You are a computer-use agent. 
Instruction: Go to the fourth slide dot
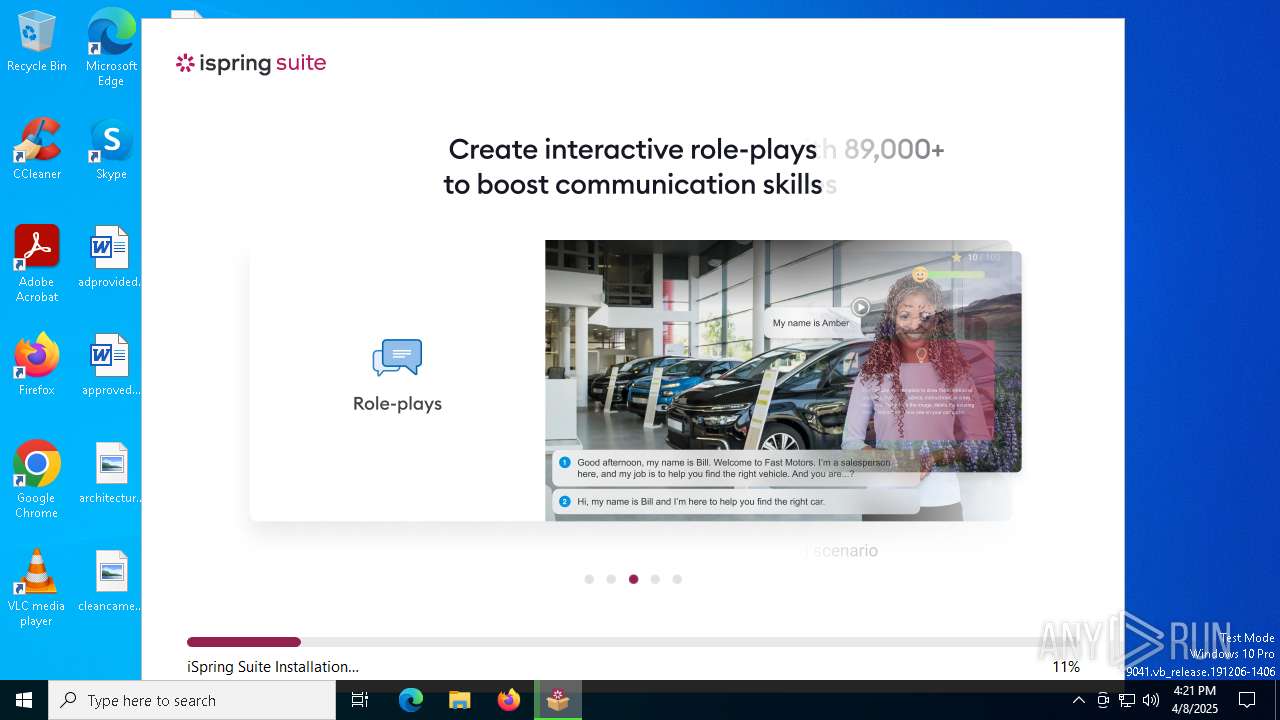655,579
